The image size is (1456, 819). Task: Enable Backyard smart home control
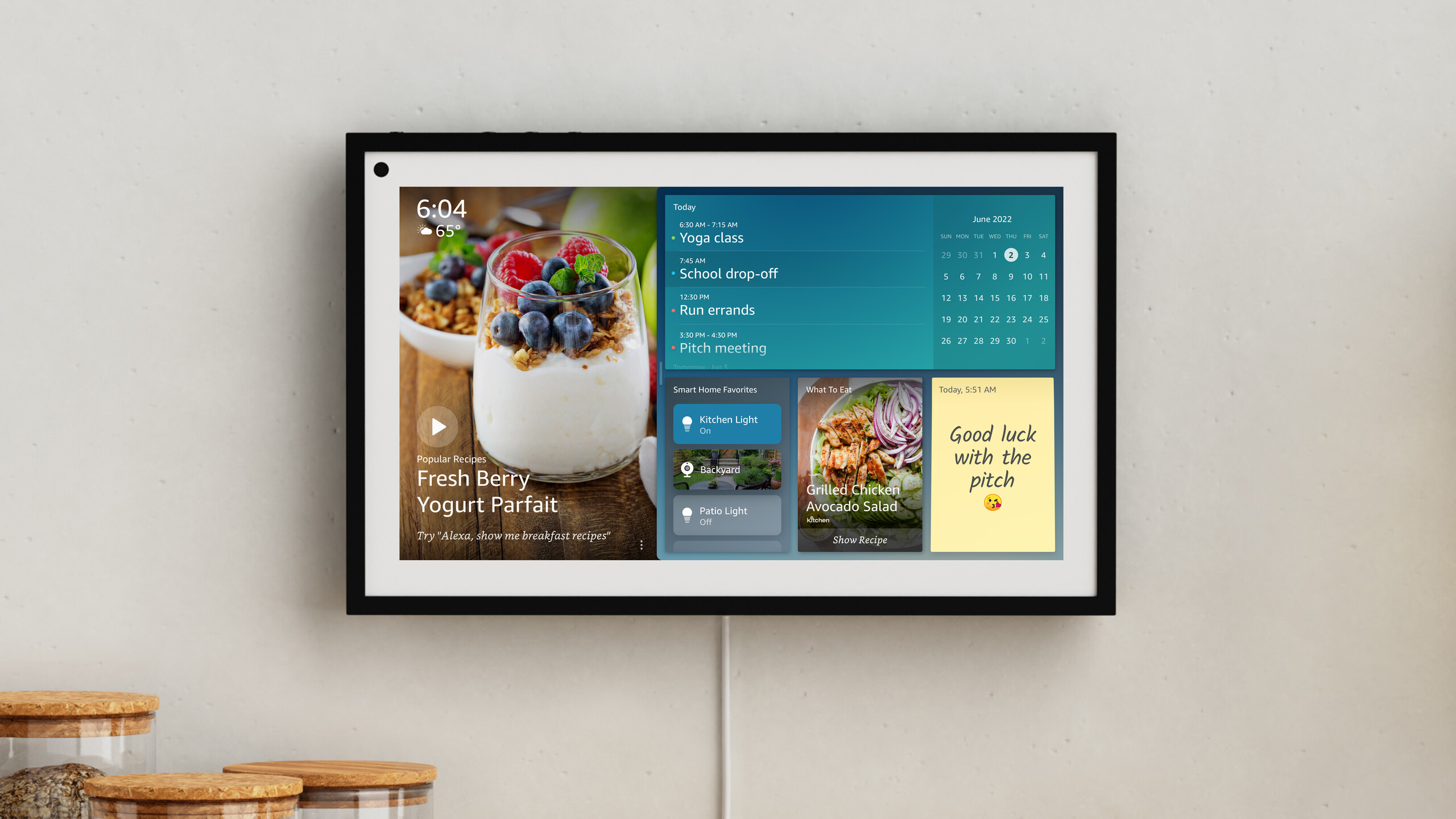[726, 469]
